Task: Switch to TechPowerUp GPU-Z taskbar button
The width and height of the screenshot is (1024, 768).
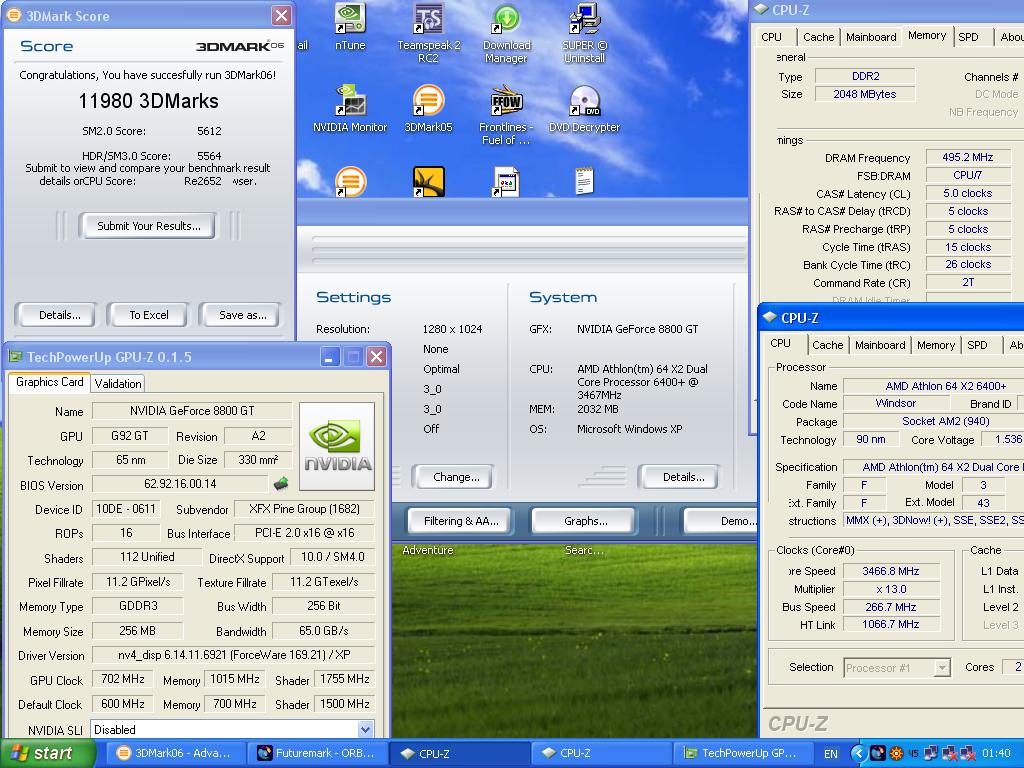Action: tap(743, 753)
